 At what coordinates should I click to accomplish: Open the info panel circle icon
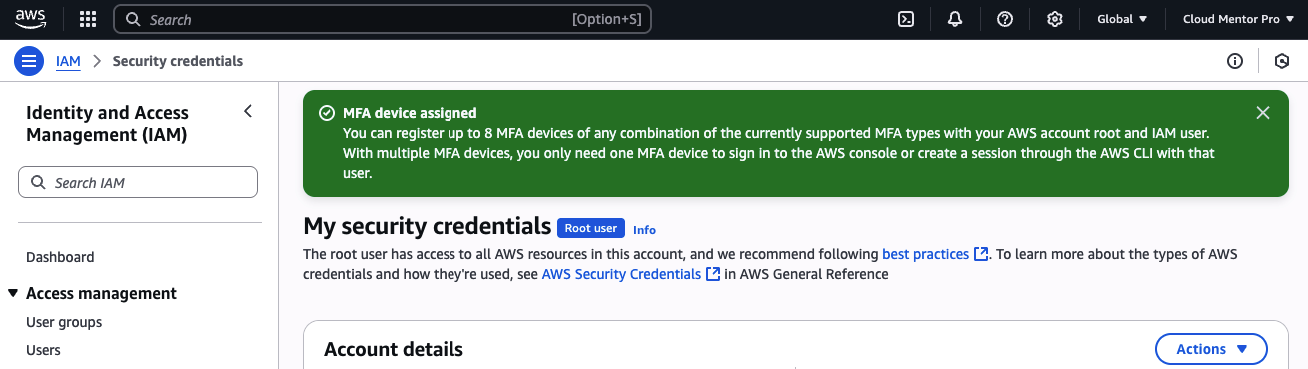[1235, 61]
